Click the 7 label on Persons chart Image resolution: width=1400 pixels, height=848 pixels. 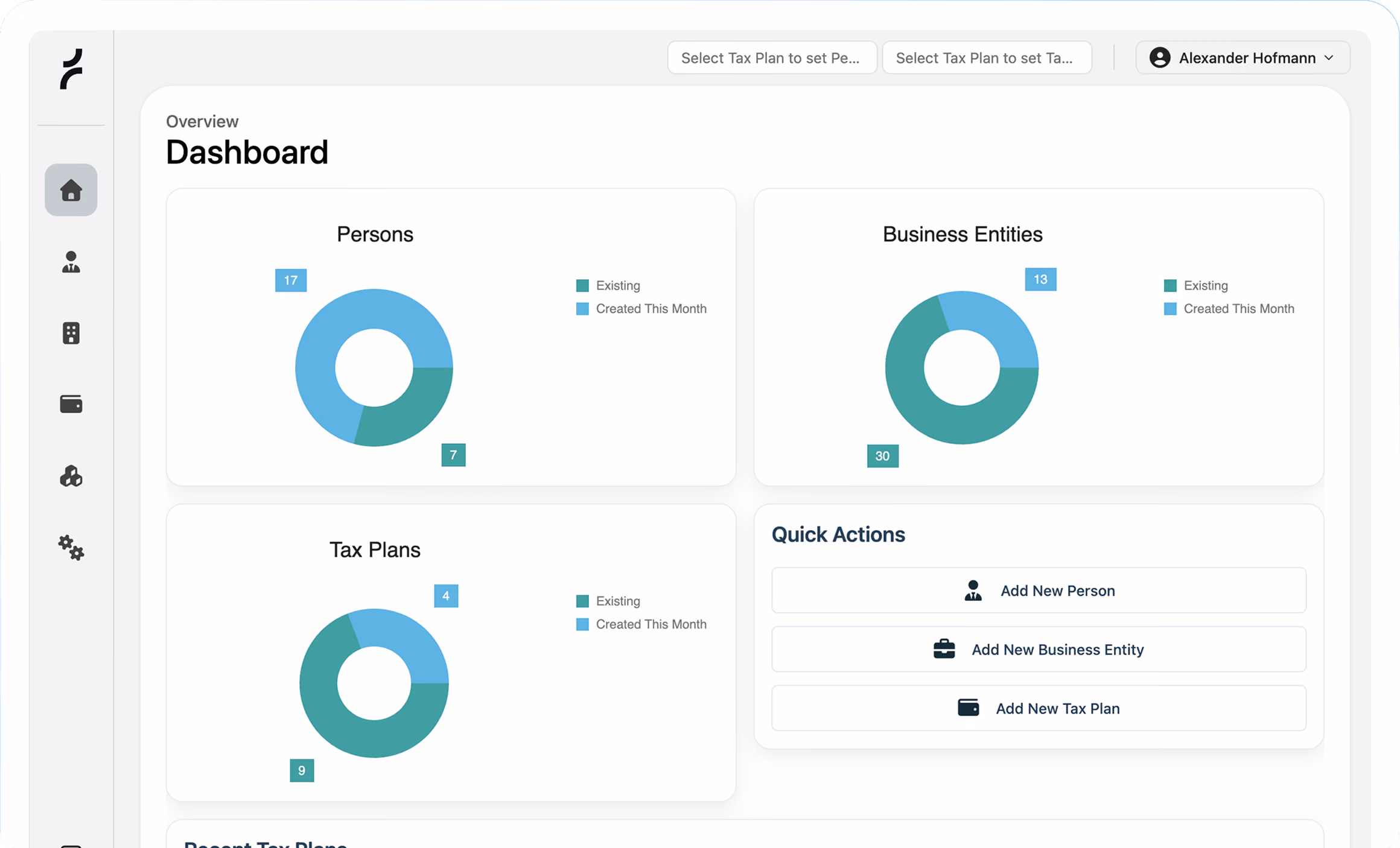453,455
